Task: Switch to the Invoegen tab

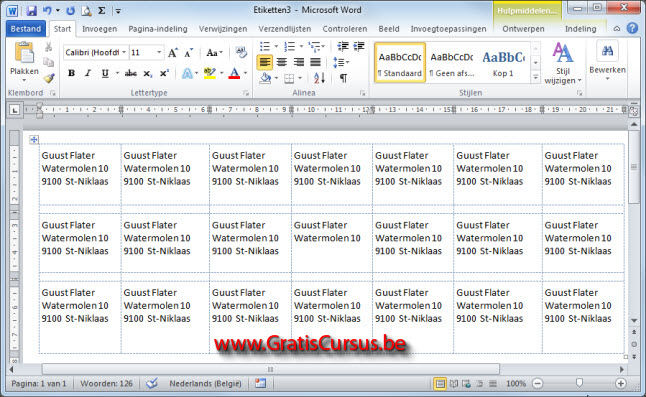Action: coord(99,29)
